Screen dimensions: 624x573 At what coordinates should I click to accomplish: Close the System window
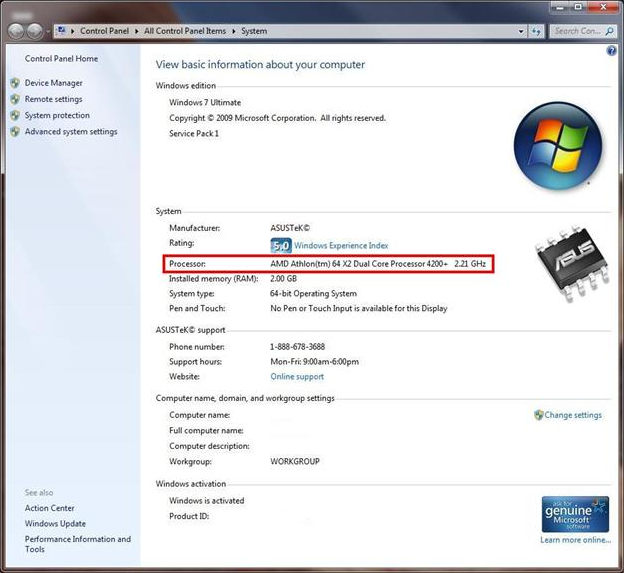point(603,7)
